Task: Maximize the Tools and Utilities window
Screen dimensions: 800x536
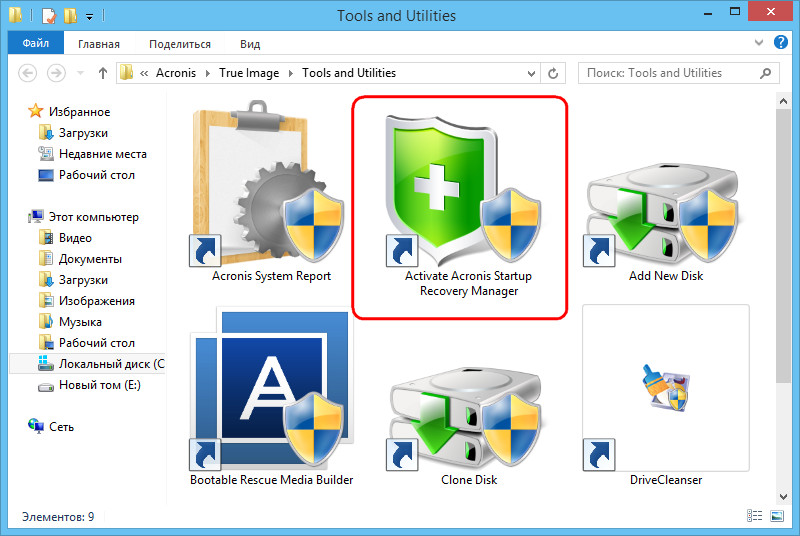Action: [x=735, y=12]
